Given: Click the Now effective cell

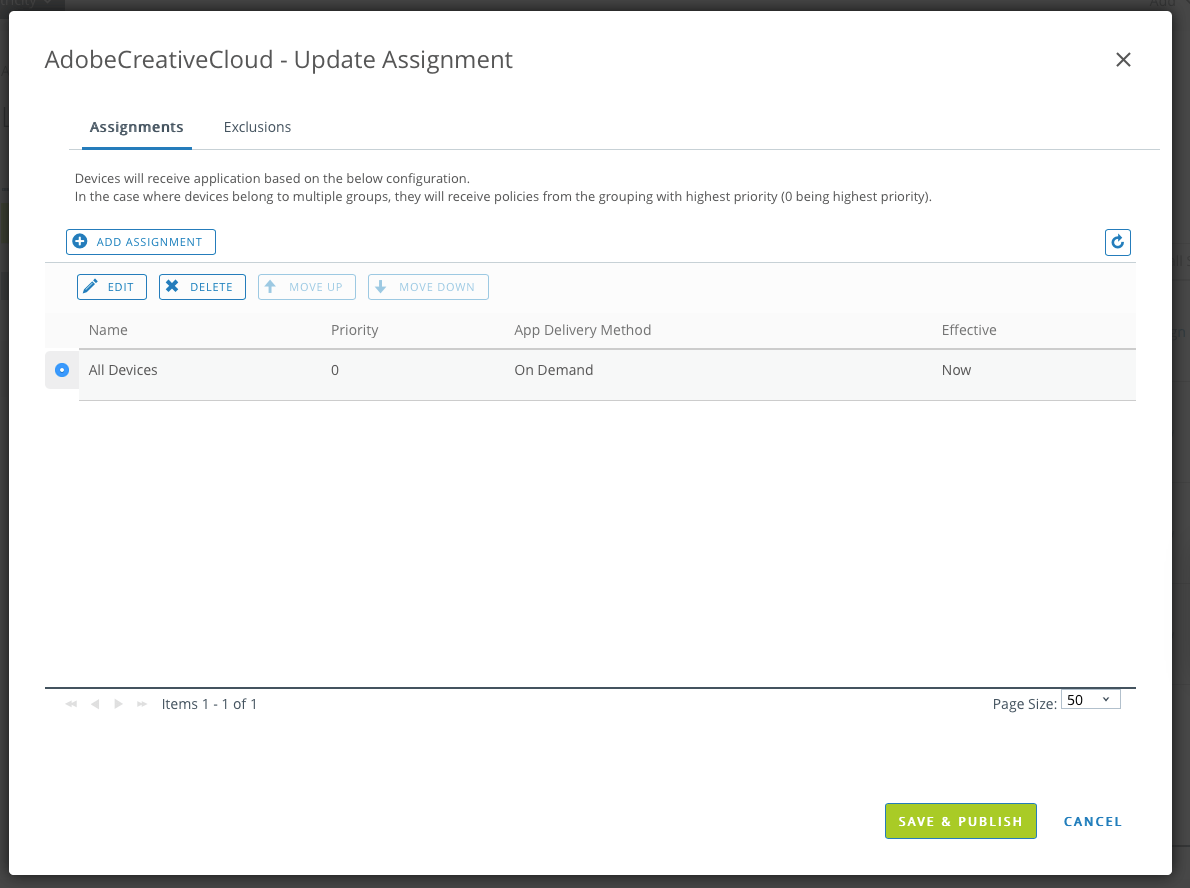Looking at the screenshot, I should 956,370.
